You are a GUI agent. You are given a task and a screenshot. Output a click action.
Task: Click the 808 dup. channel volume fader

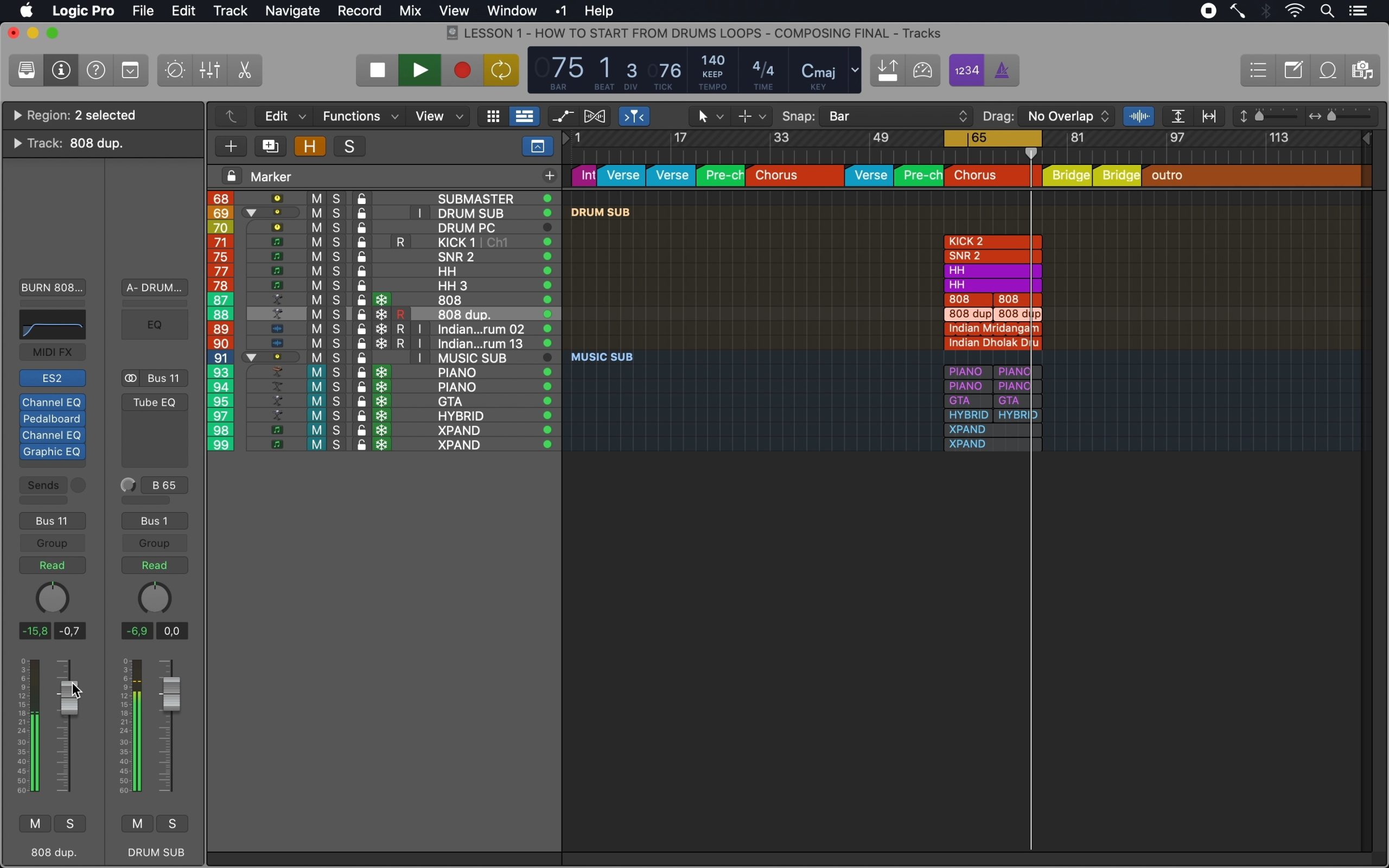(69, 698)
